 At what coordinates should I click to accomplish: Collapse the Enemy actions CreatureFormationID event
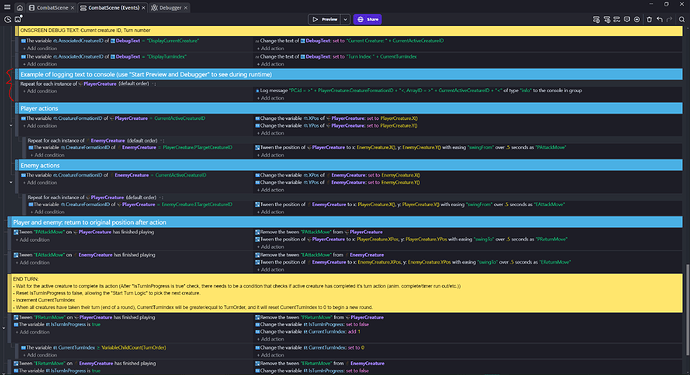point(11,182)
